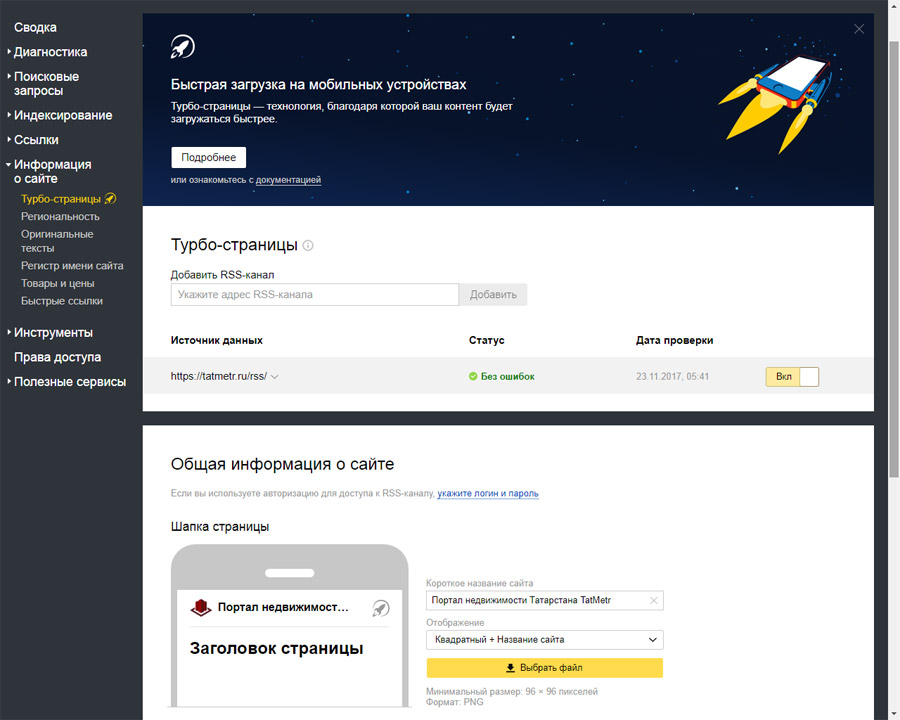
Task: Click the red site logo in phone preview
Action: click(x=201, y=607)
